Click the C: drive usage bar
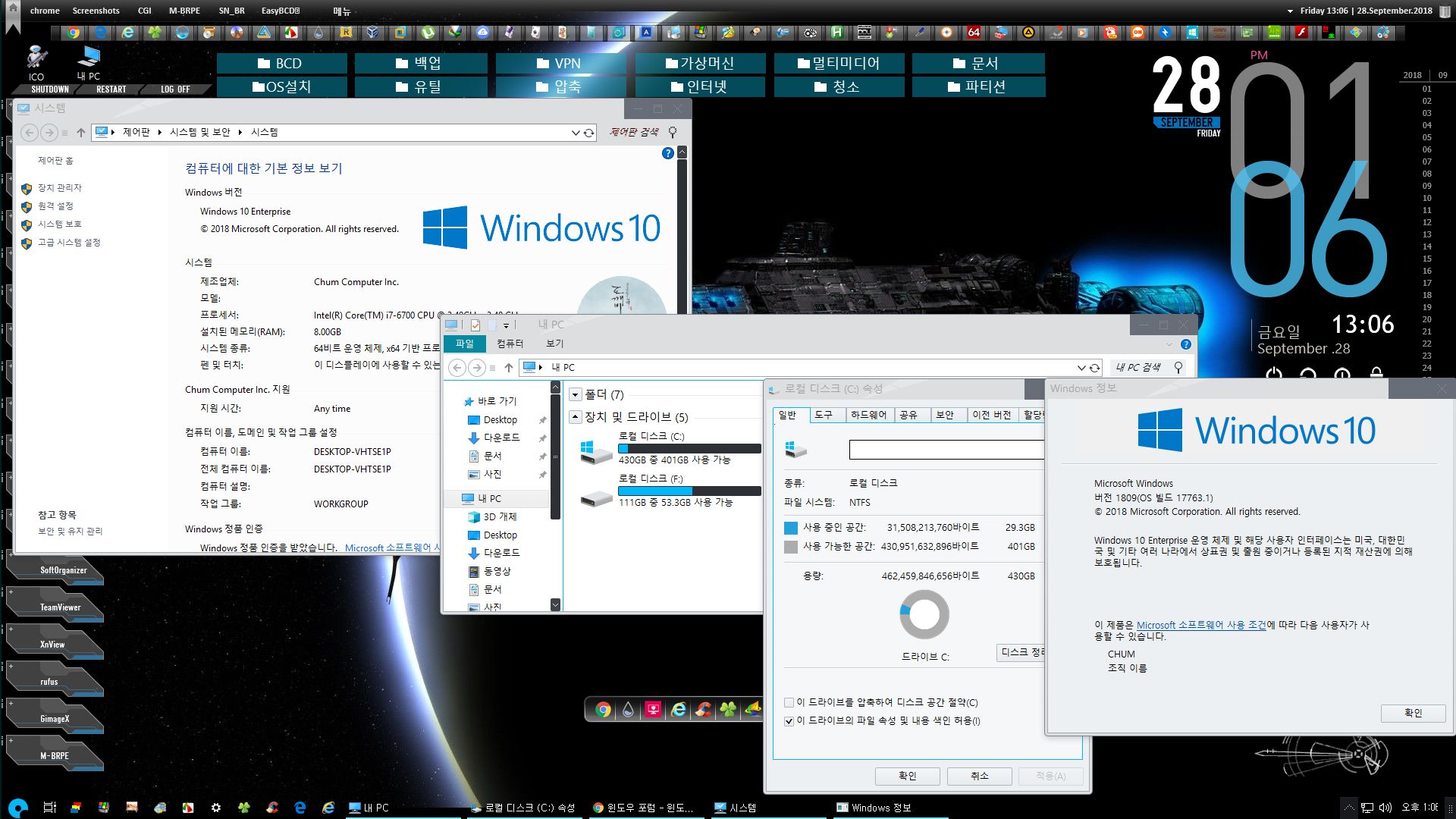1456x819 pixels. coord(689,448)
